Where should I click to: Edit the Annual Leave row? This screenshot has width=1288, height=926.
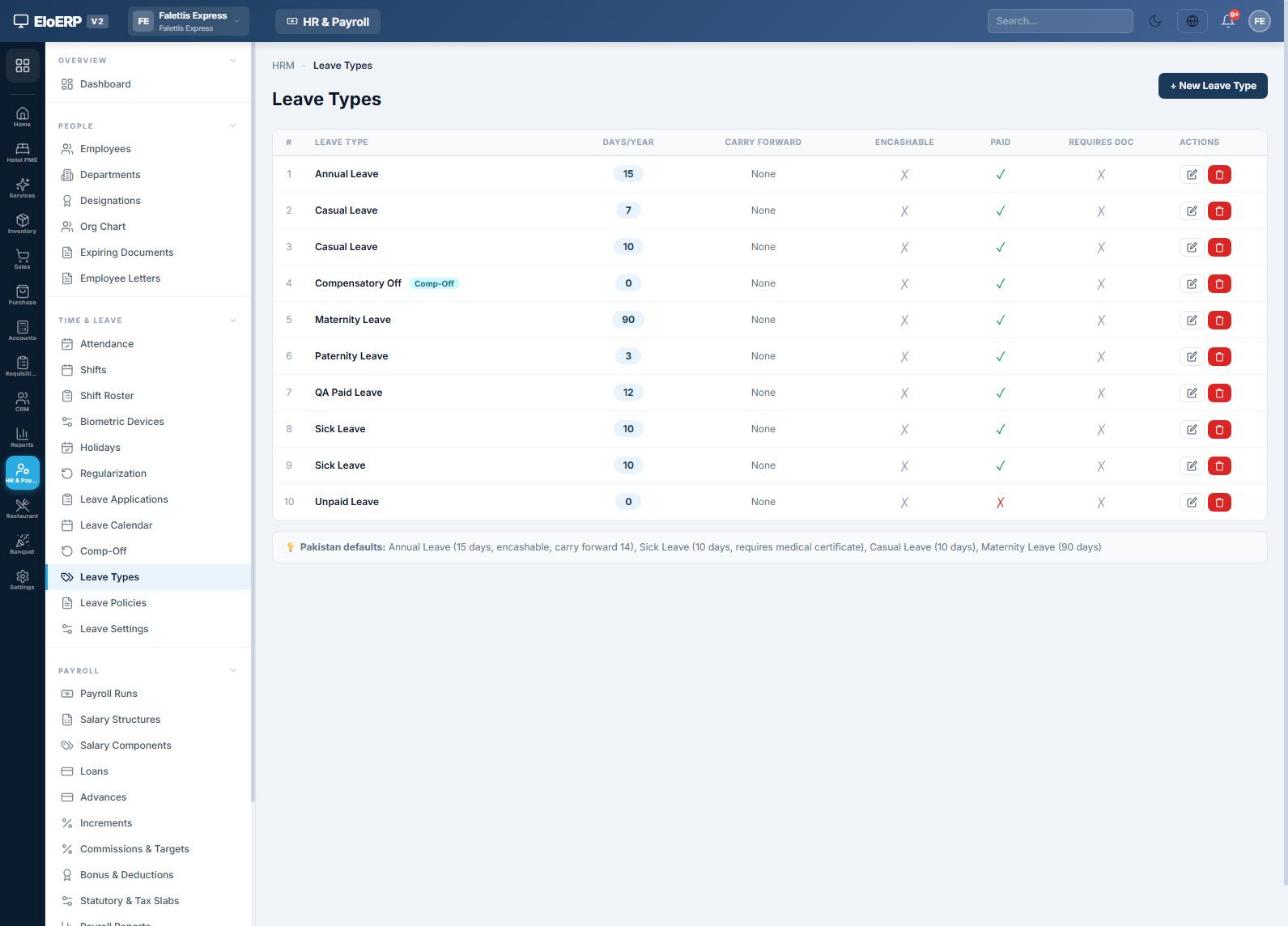[1191, 174]
